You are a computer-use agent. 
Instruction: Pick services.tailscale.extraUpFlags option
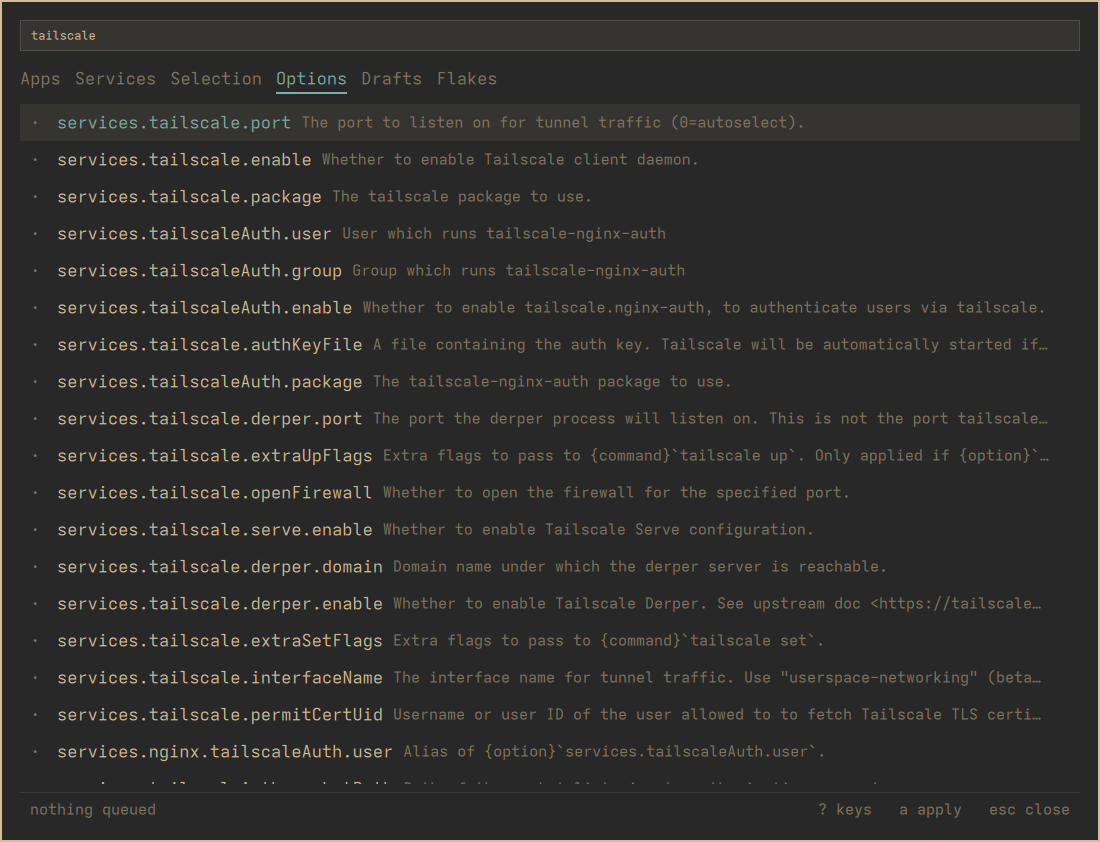click(x=549, y=455)
